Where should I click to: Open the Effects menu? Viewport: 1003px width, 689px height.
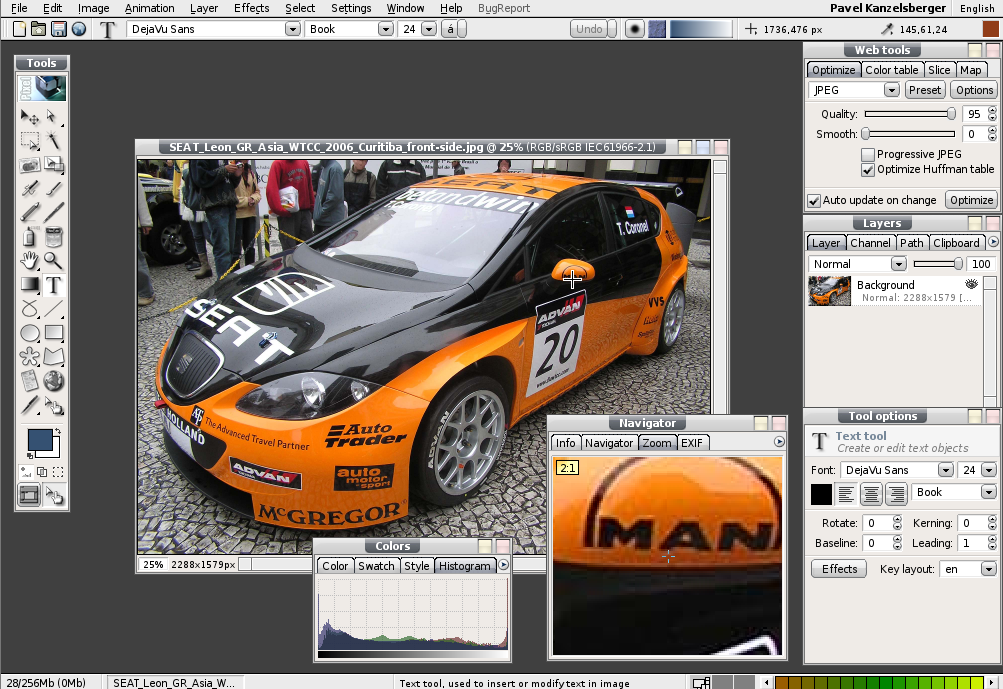click(251, 8)
